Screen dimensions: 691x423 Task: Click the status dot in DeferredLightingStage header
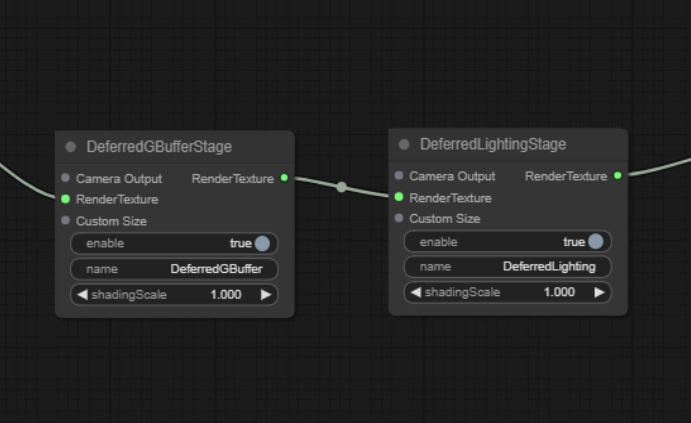404,145
